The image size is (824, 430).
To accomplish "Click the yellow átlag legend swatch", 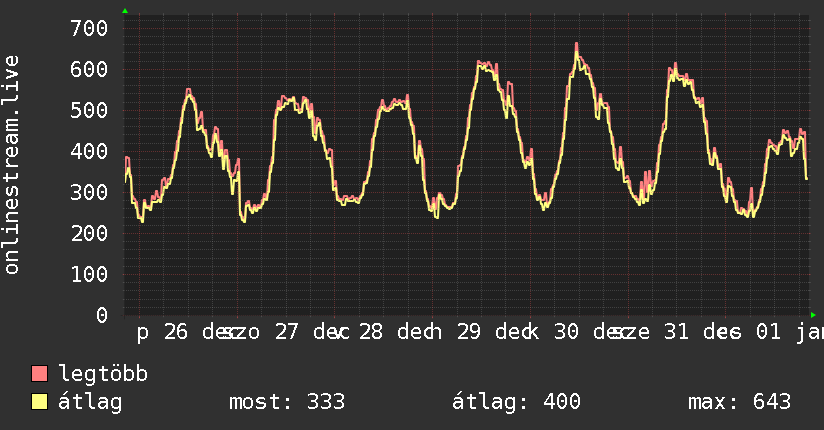I will coord(39,402).
